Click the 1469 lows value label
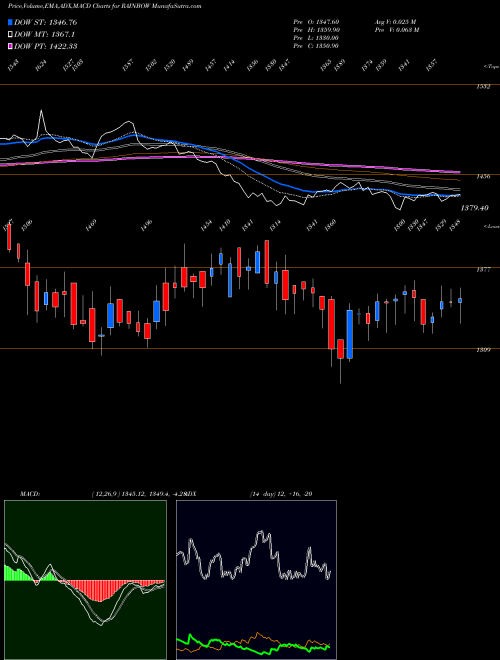This screenshot has height=660, width=500. (91, 224)
